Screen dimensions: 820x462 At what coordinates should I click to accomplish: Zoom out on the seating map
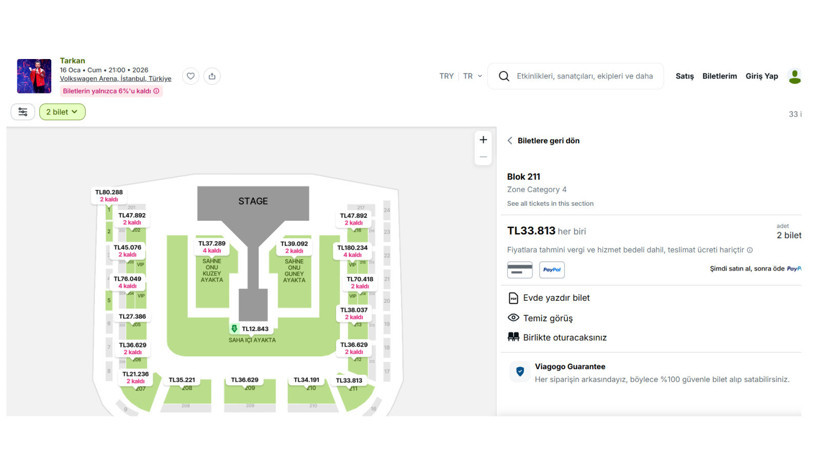(483, 157)
